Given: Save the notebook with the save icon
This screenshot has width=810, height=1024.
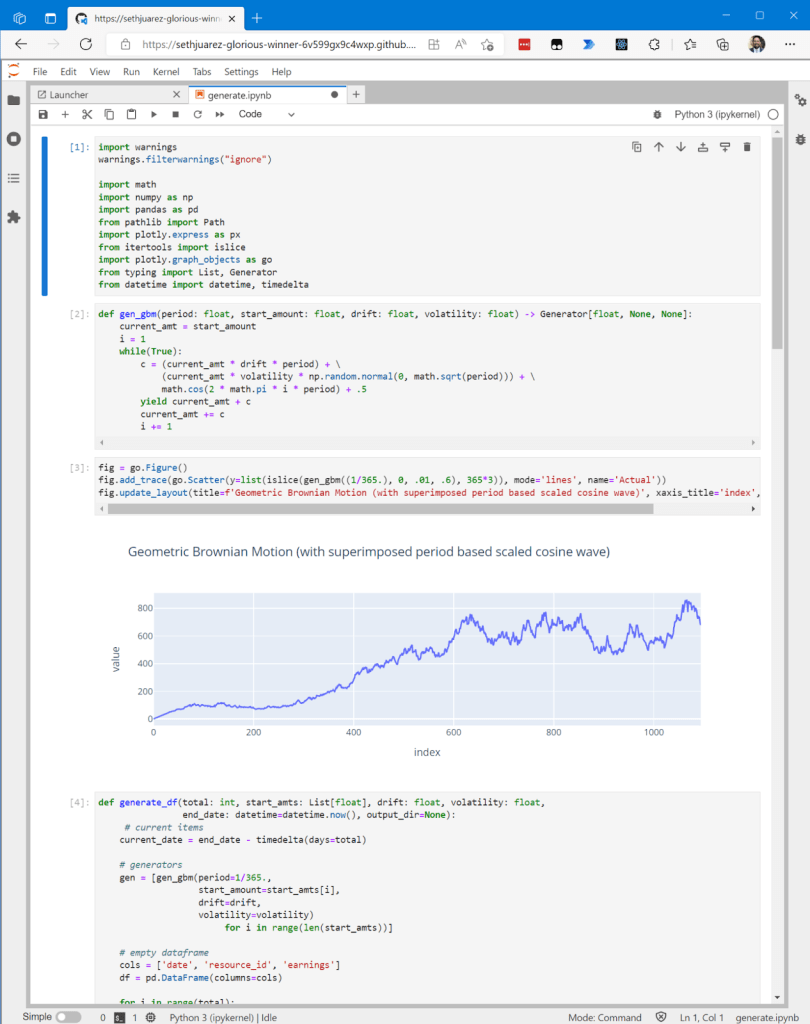Looking at the screenshot, I should (x=43, y=115).
